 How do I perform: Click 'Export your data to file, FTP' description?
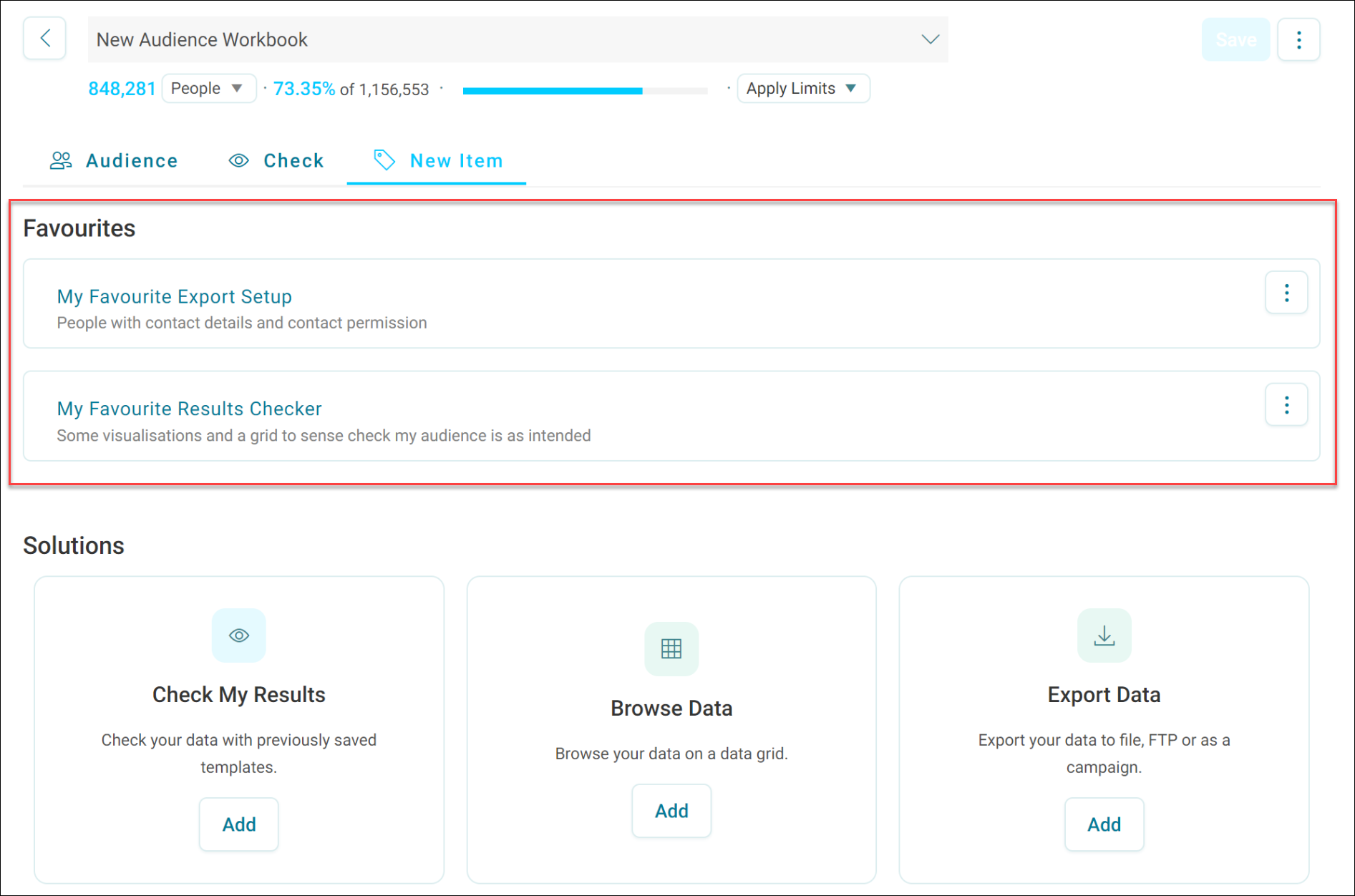[1104, 754]
